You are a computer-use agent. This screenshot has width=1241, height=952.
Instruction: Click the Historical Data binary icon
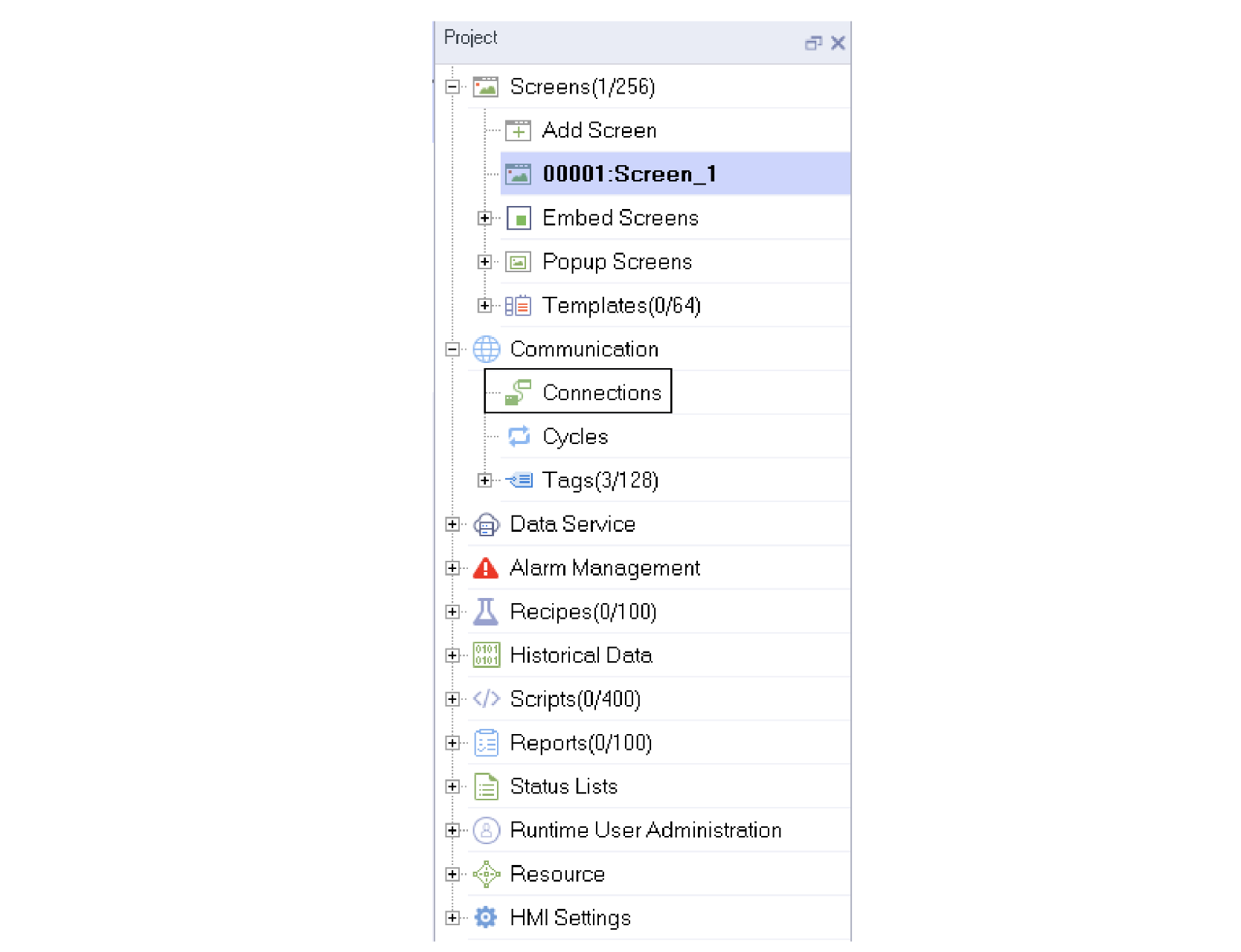click(x=487, y=655)
